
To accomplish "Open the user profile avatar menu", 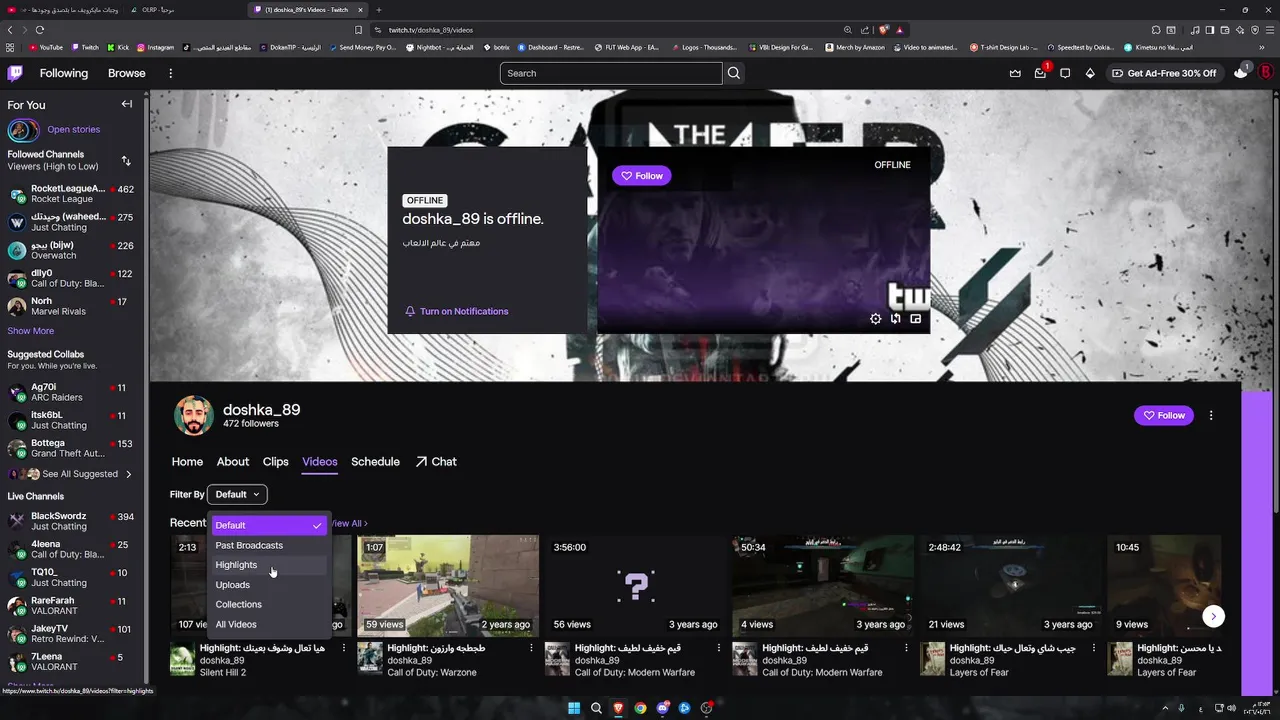I will pyautogui.click(x=1265, y=73).
